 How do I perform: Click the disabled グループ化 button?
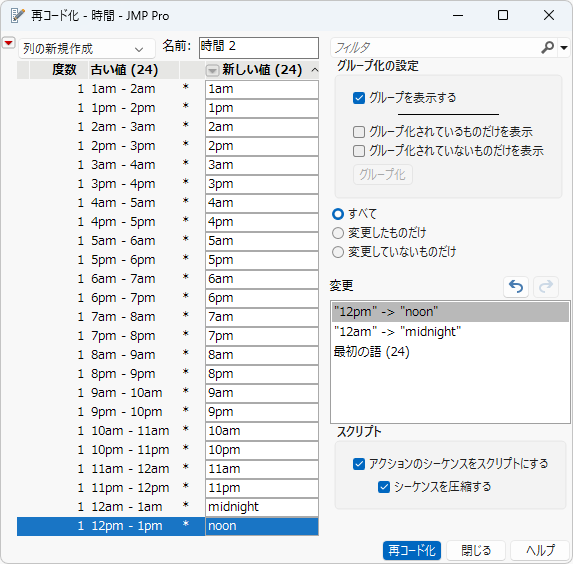pos(383,175)
